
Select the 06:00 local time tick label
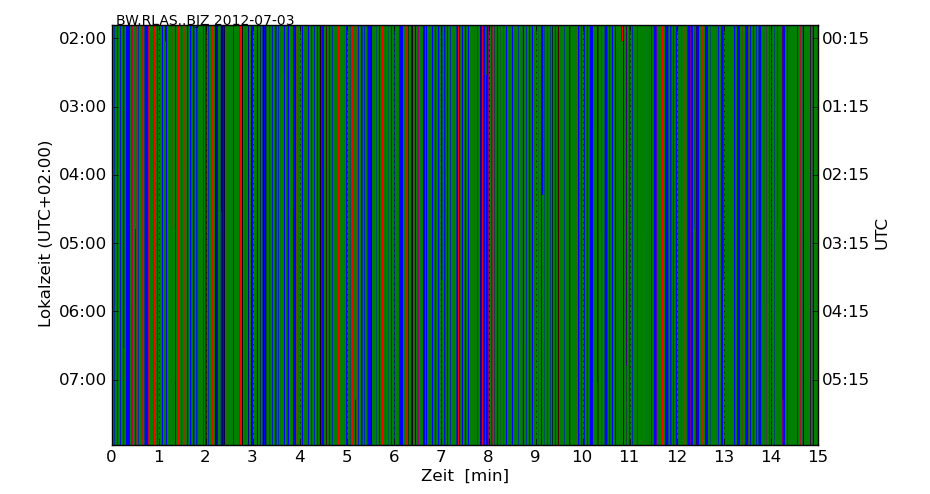[x=82, y=311]
